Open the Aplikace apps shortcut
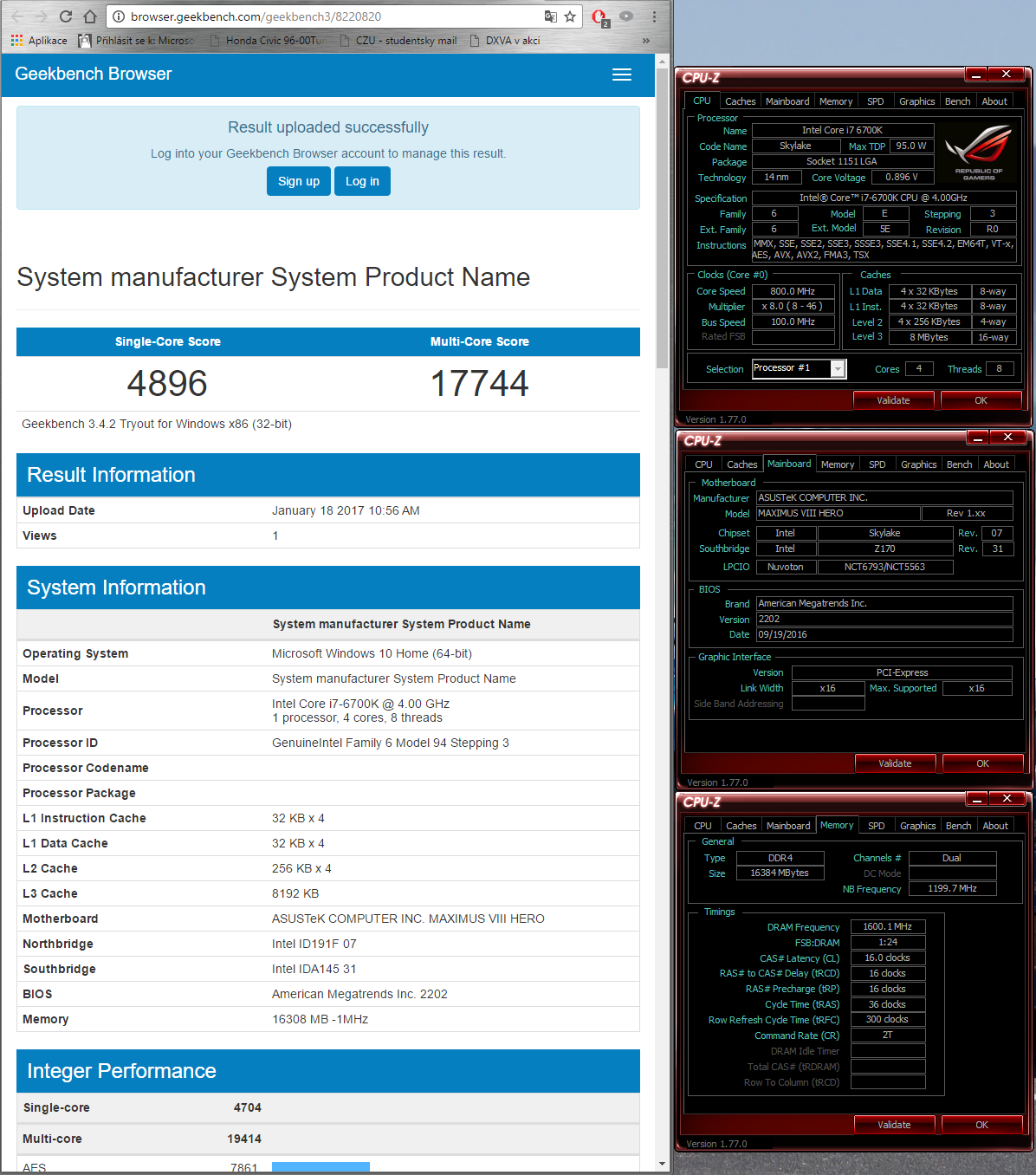 tap(39, 41)
